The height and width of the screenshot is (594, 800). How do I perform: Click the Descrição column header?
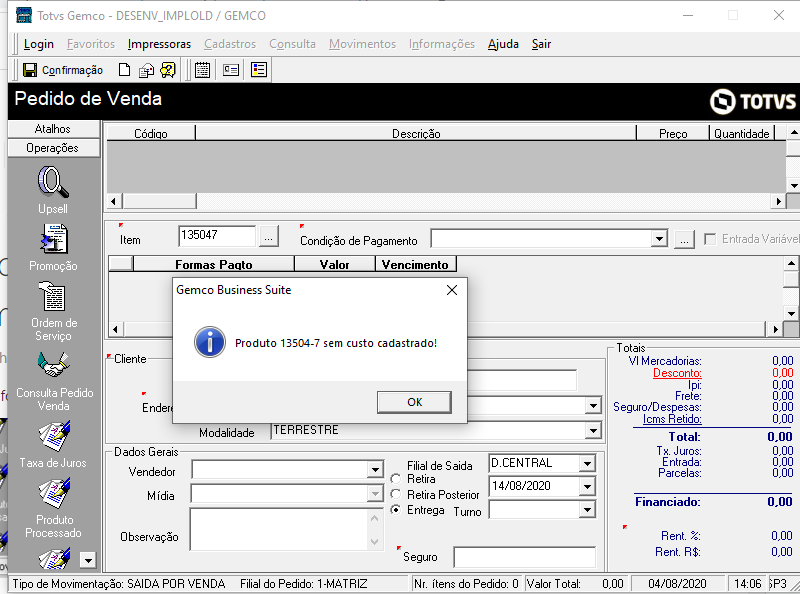[x=416, y=134]
